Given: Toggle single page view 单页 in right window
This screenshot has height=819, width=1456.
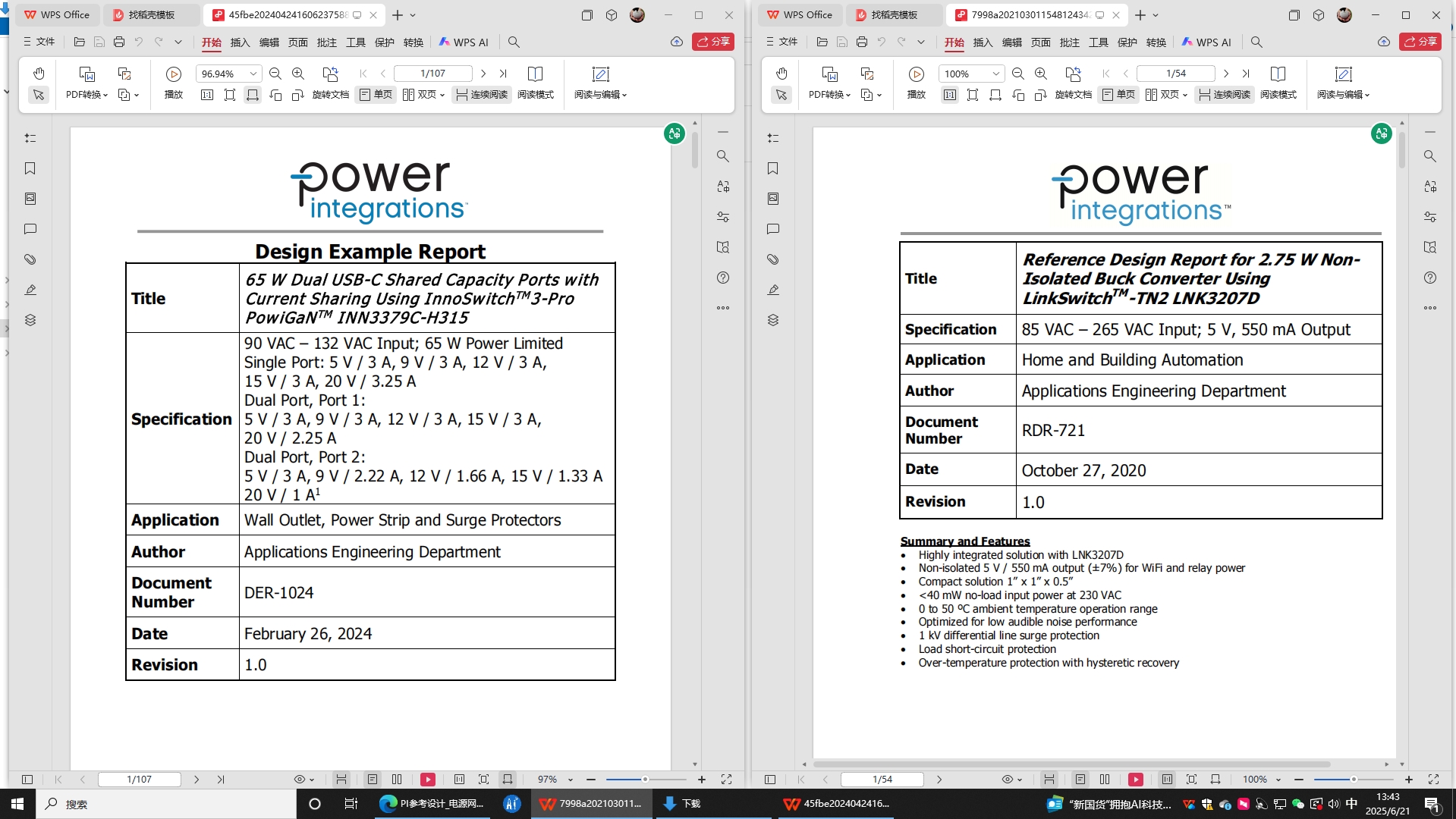Looking at the screenshot, I should (x=1118, y=95).
